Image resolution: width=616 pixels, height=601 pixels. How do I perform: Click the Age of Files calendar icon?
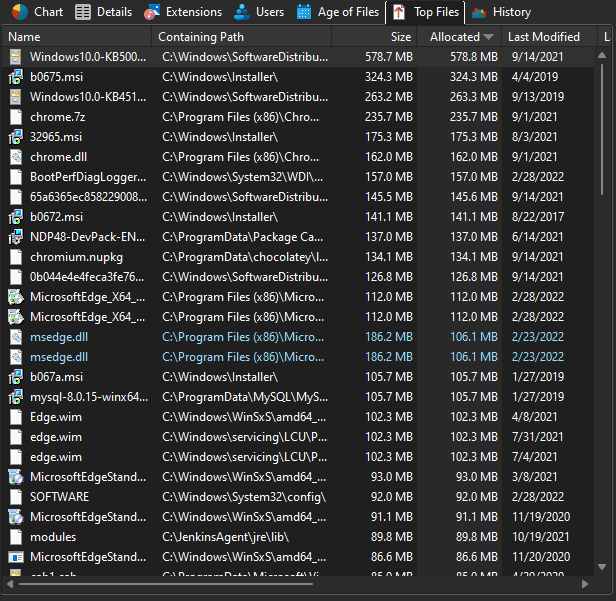coord(304,12)
